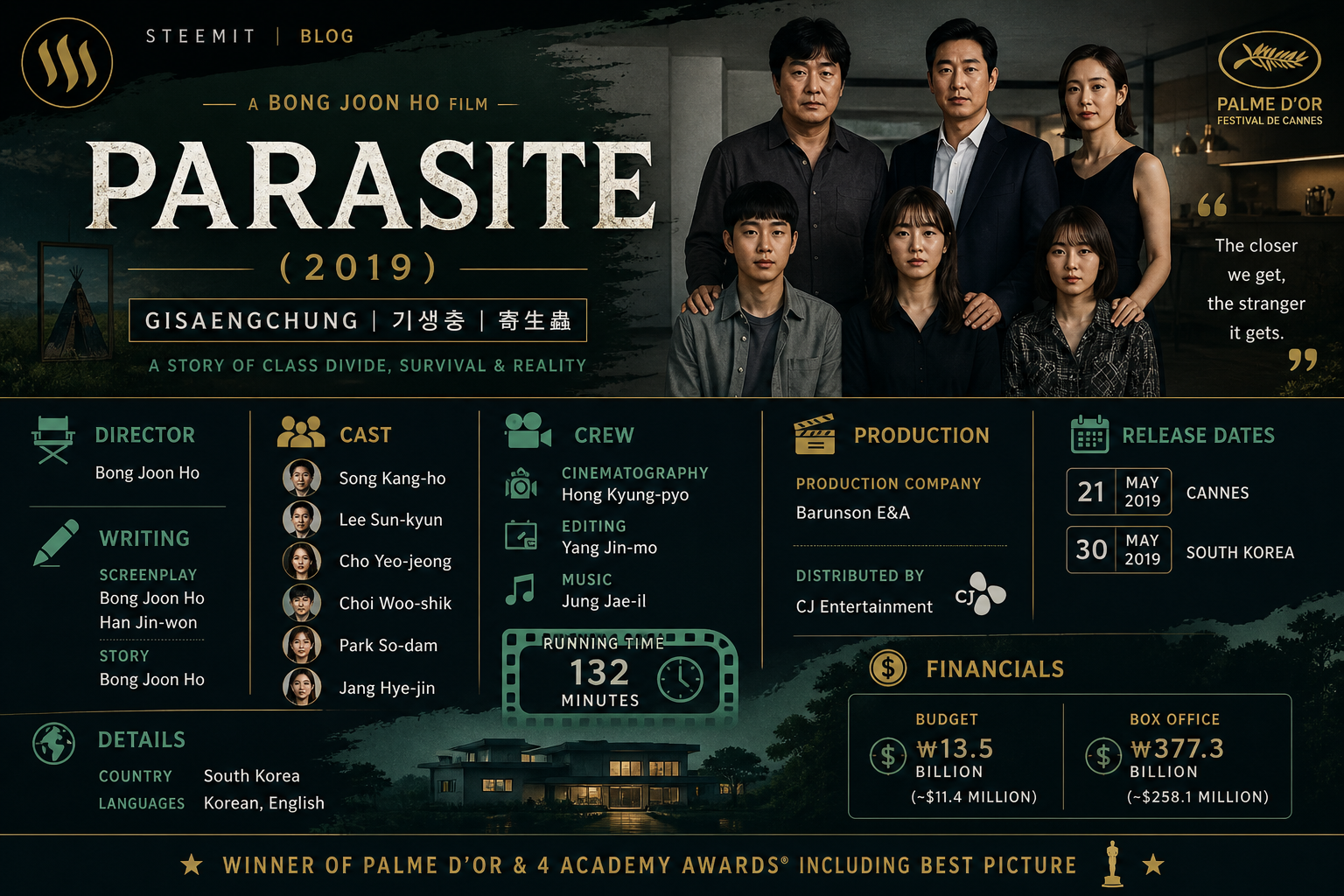Click the CJ Entertainment logo
Viewport: 1344px width, 896px height.
980,594
